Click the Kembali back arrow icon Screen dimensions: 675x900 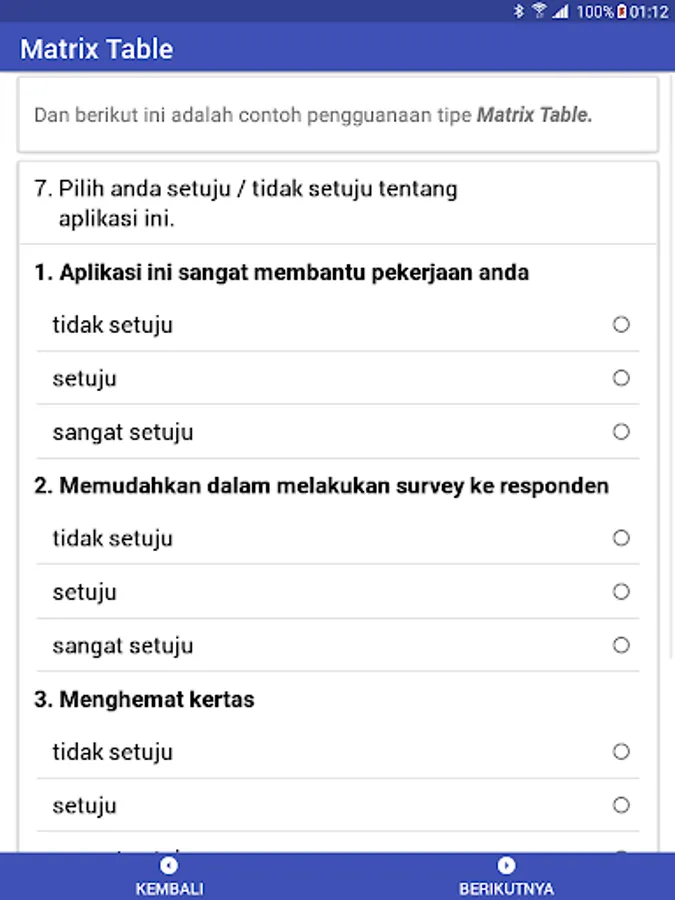(x=169, y=865)
